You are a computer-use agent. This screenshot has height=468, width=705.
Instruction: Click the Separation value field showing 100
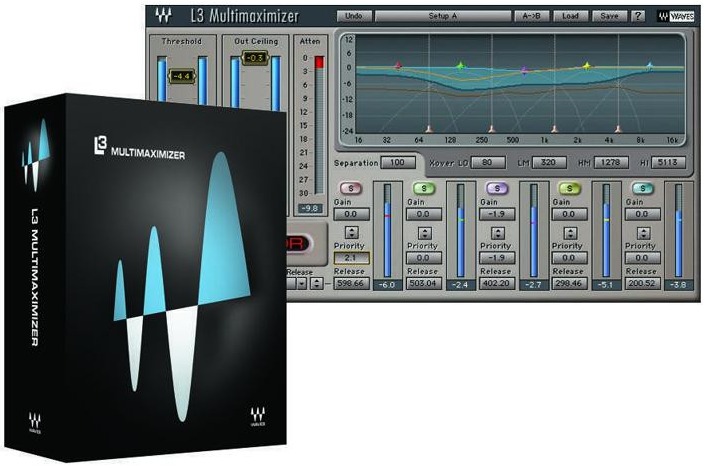tap(397, 162)
